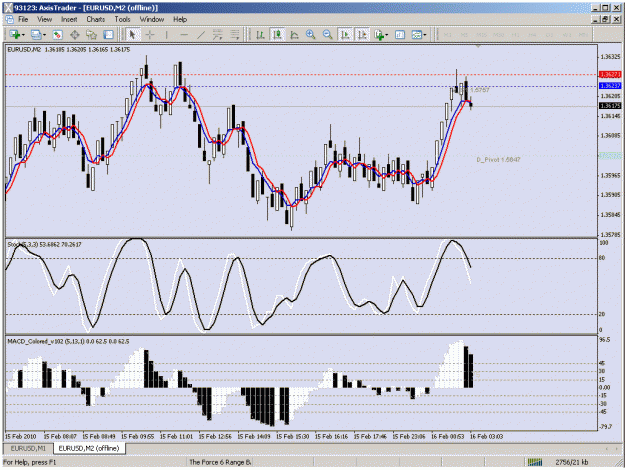Expand the Profiles dropdown arrow
The width and height of the screenshot is (625, 470).
point(44,35)
